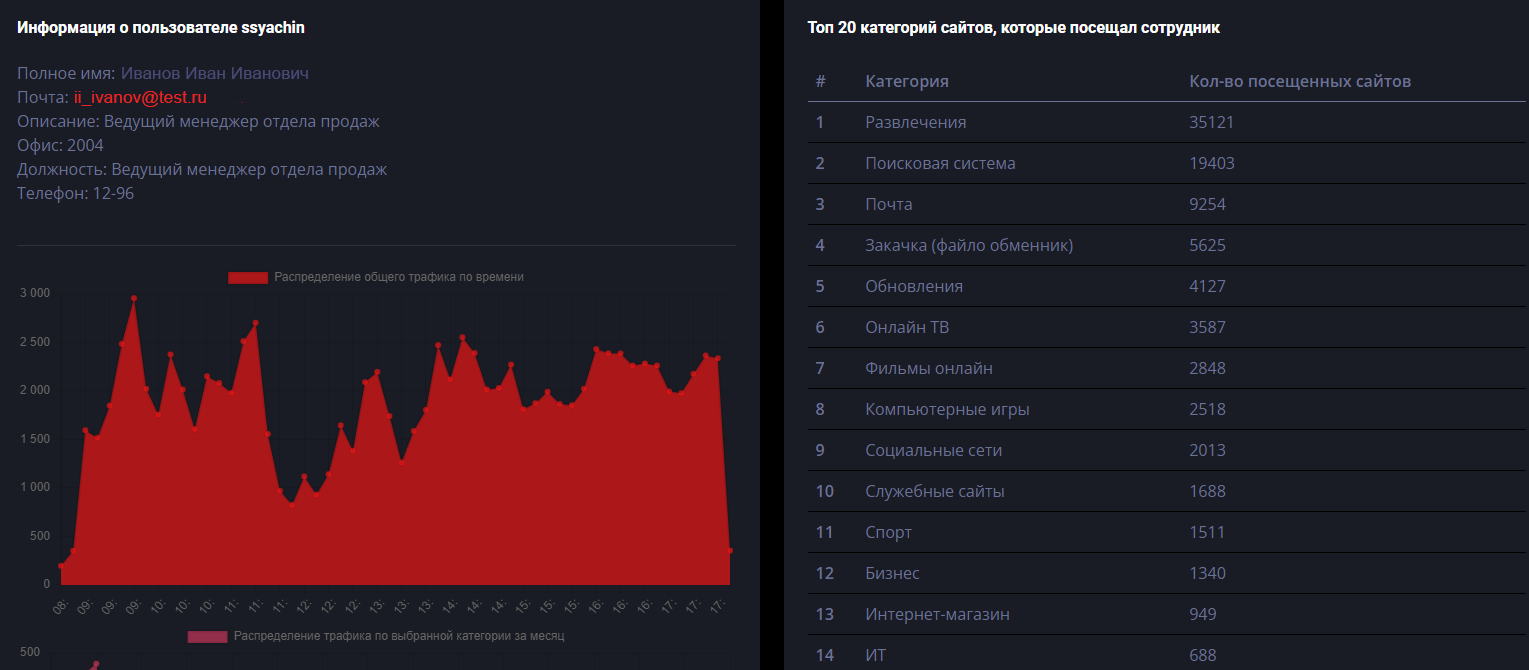This screenshot has height=670, width=1529.
Task: Click the Должность: Ведущий менеджер line
Action: tap(202, 169)
